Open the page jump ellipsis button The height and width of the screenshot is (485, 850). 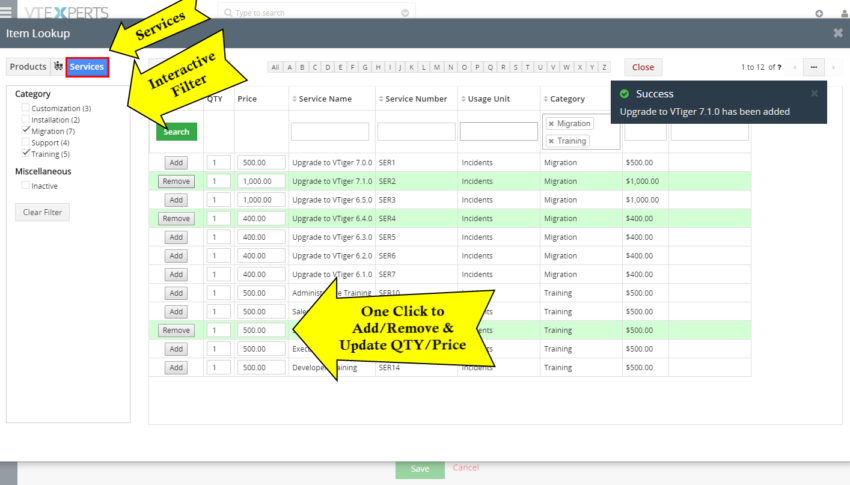[814, 67]
